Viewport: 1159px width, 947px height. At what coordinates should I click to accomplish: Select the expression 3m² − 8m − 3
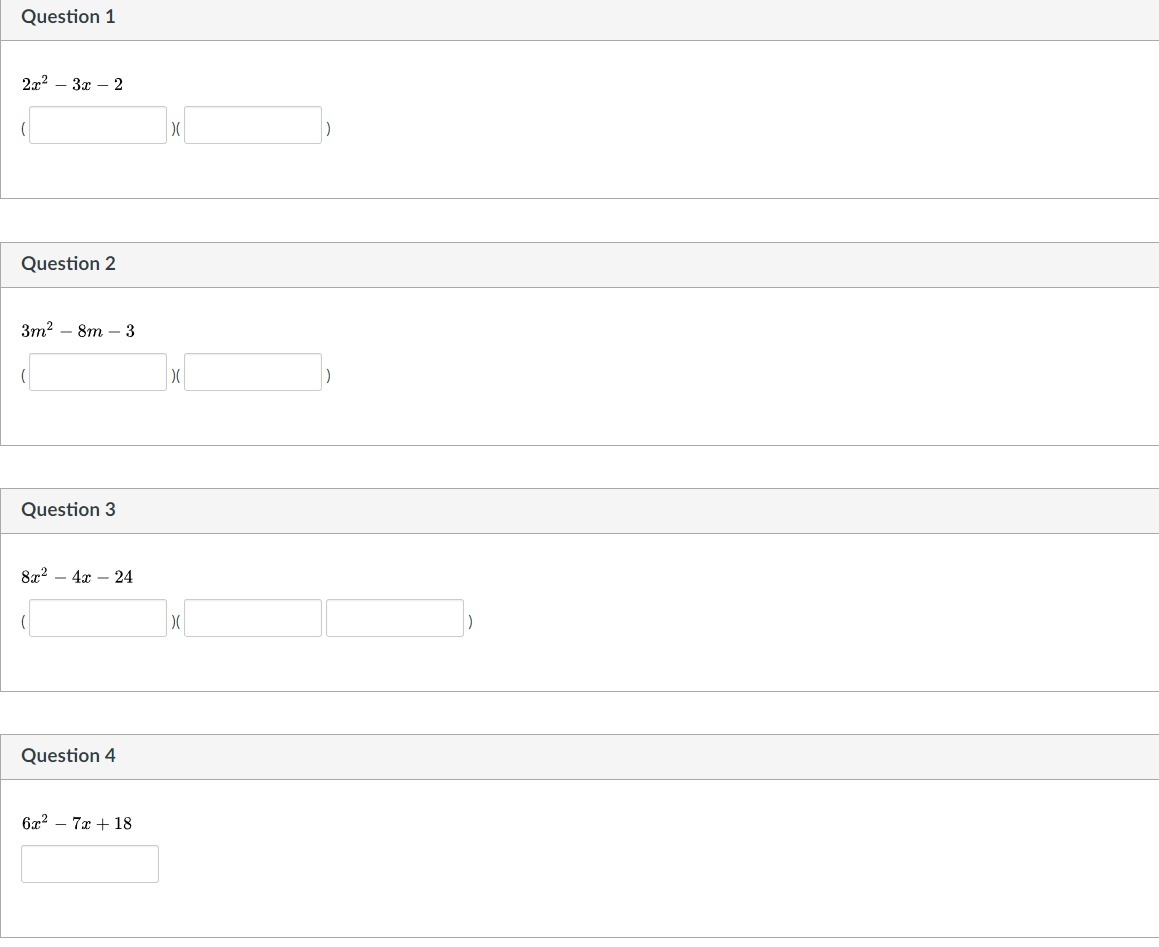[x=78, y=330]
